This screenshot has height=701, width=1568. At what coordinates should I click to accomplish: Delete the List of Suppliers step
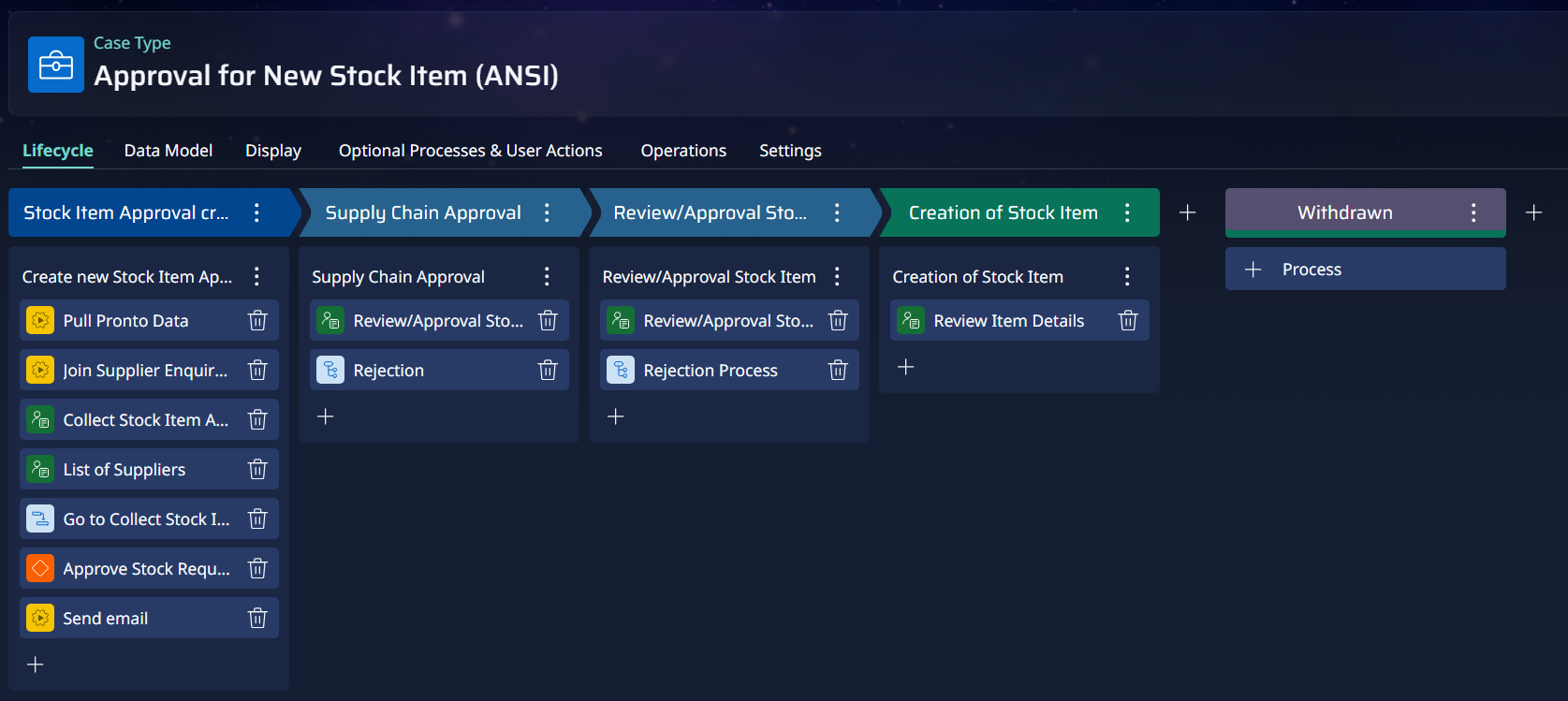click(x=257, y=470)
